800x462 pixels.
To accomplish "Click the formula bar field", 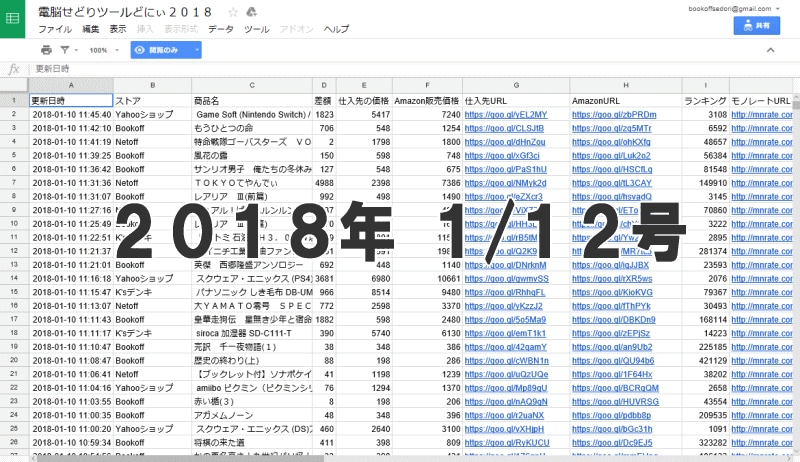I will (413, 69).
